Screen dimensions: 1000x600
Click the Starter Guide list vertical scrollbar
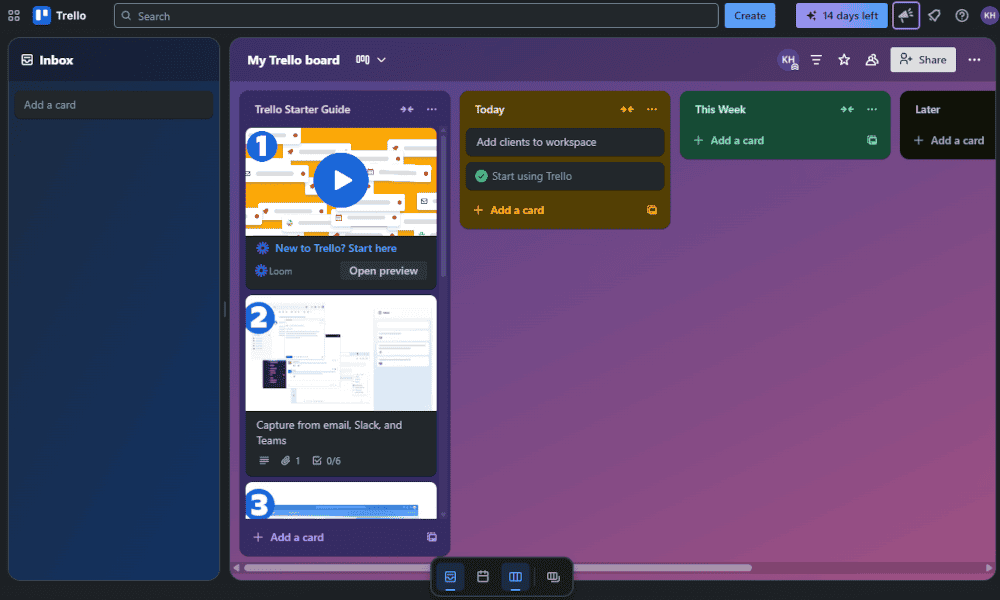click(443, 205)
